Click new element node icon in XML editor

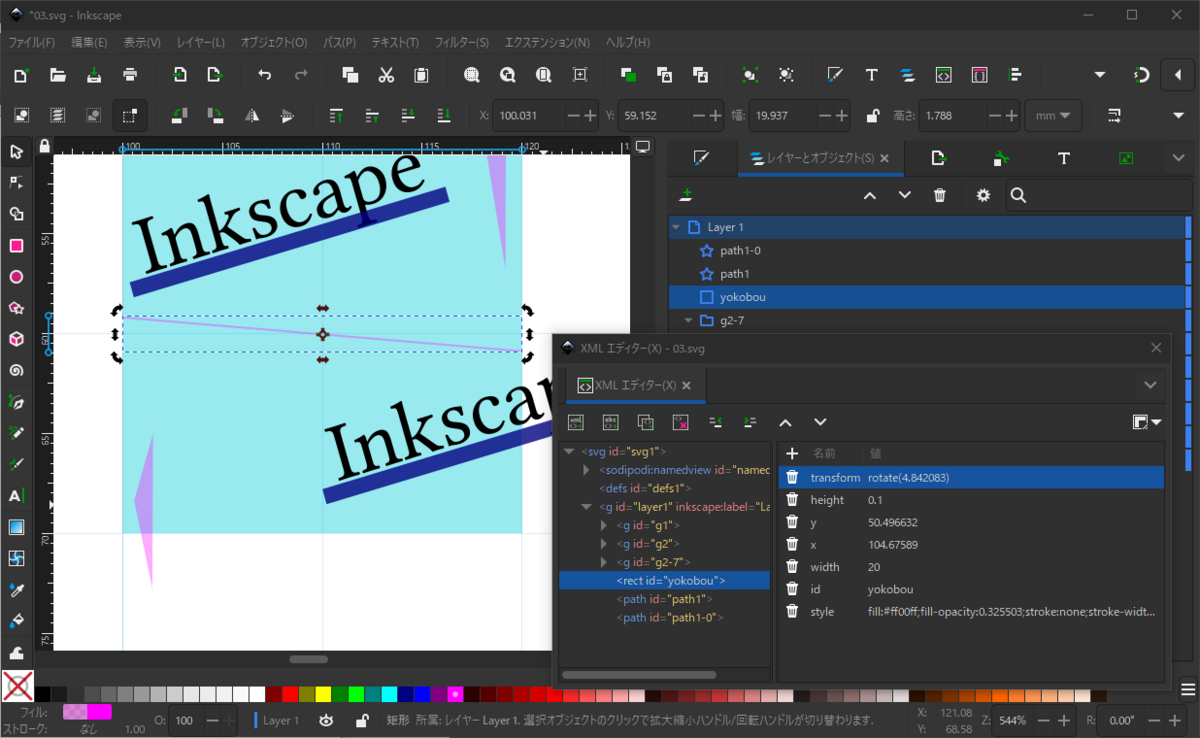[576, 422]
